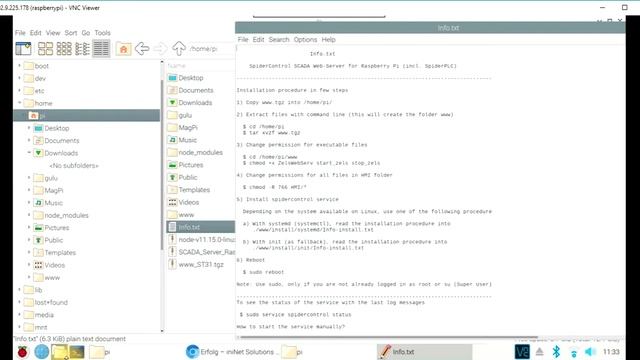Switch to thumbnail view in file manager
Viewport: 640px width, 360px height.
[64, 49]
